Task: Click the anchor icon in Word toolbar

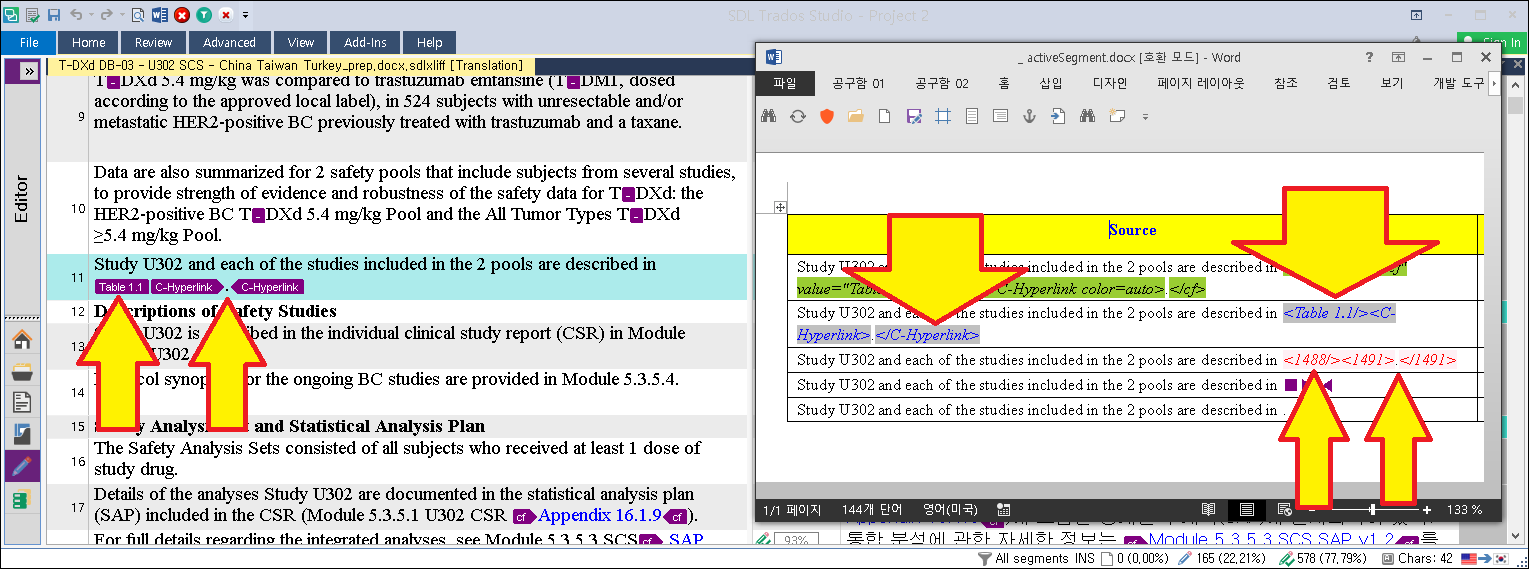Action: coord(1029,116)
